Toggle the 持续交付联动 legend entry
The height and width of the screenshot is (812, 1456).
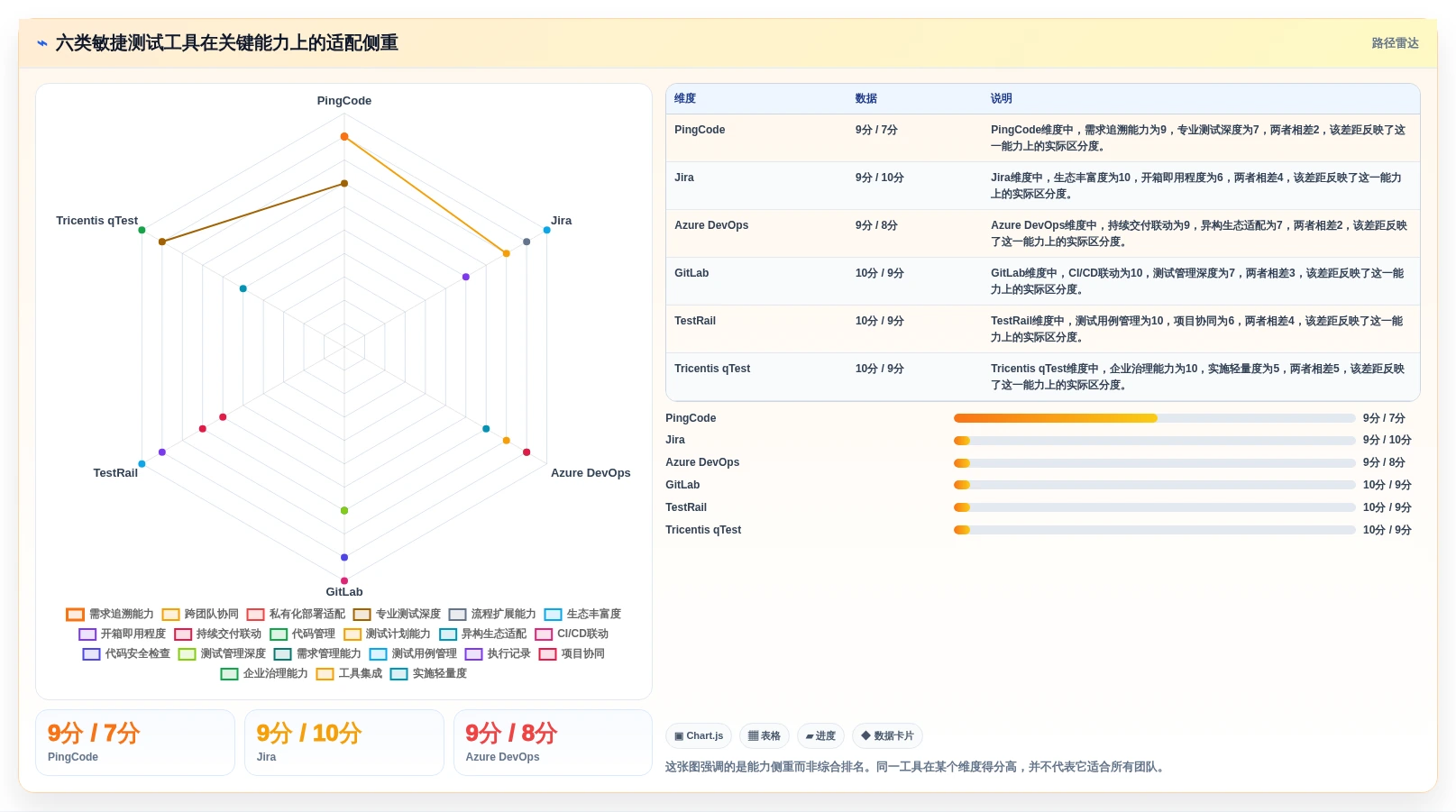[x=217, y=634]
